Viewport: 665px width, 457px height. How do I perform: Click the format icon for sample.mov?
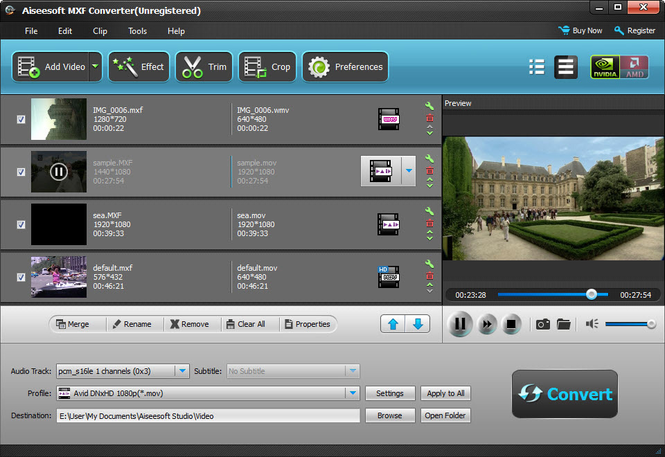[380, 171]
